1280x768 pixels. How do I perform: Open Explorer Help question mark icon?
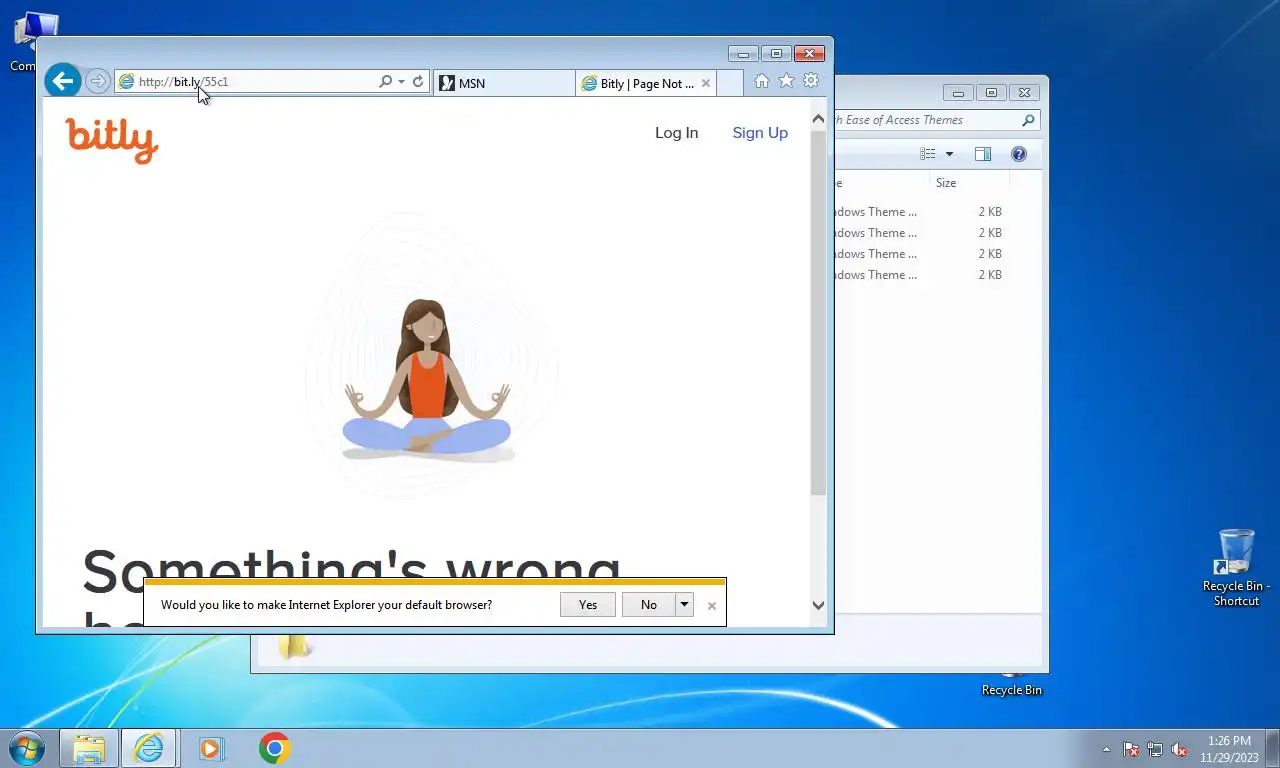click(x=1019, y=154)
